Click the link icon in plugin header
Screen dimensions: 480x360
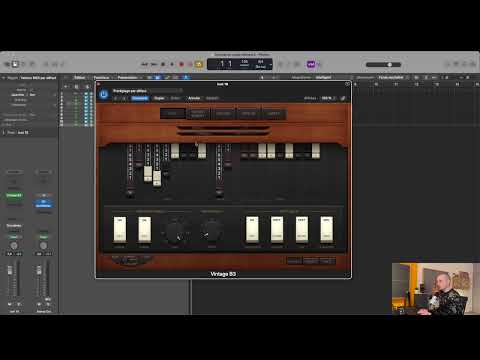pos(343,98)
